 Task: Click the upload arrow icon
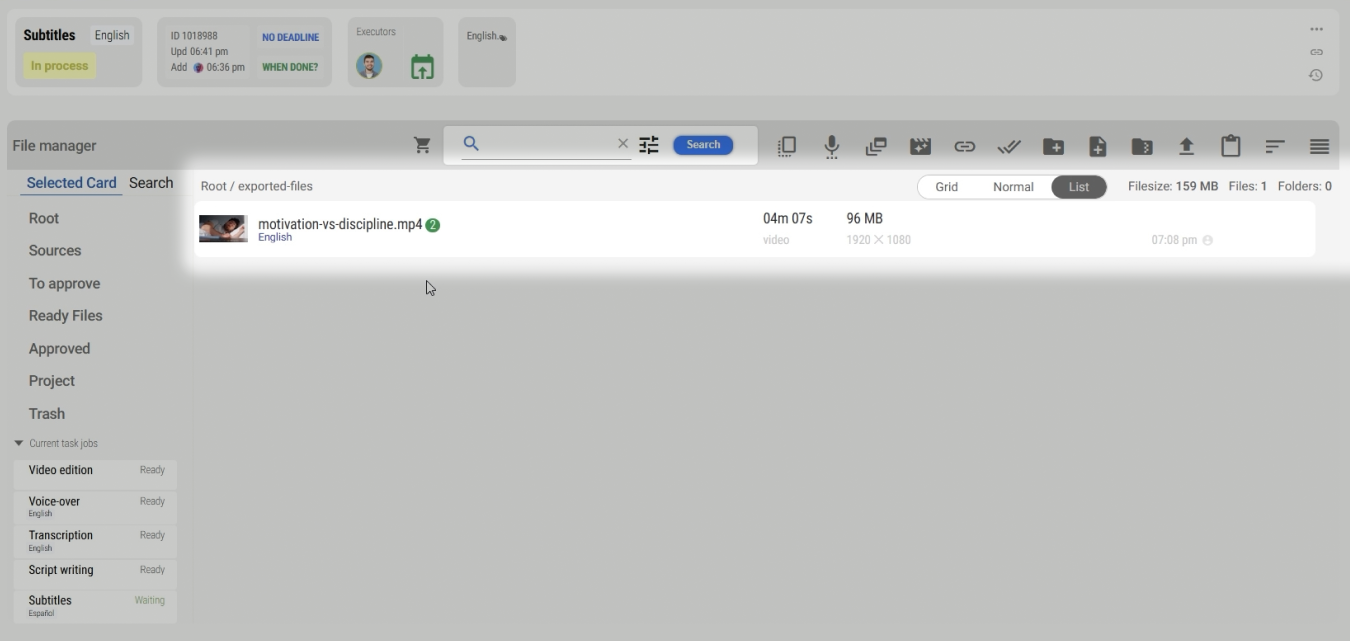[1186, 147]
